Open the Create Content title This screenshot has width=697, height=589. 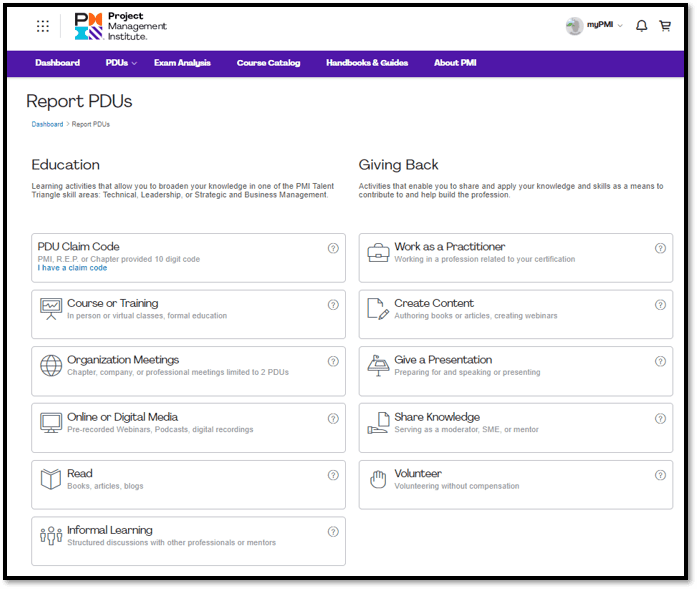434,303
